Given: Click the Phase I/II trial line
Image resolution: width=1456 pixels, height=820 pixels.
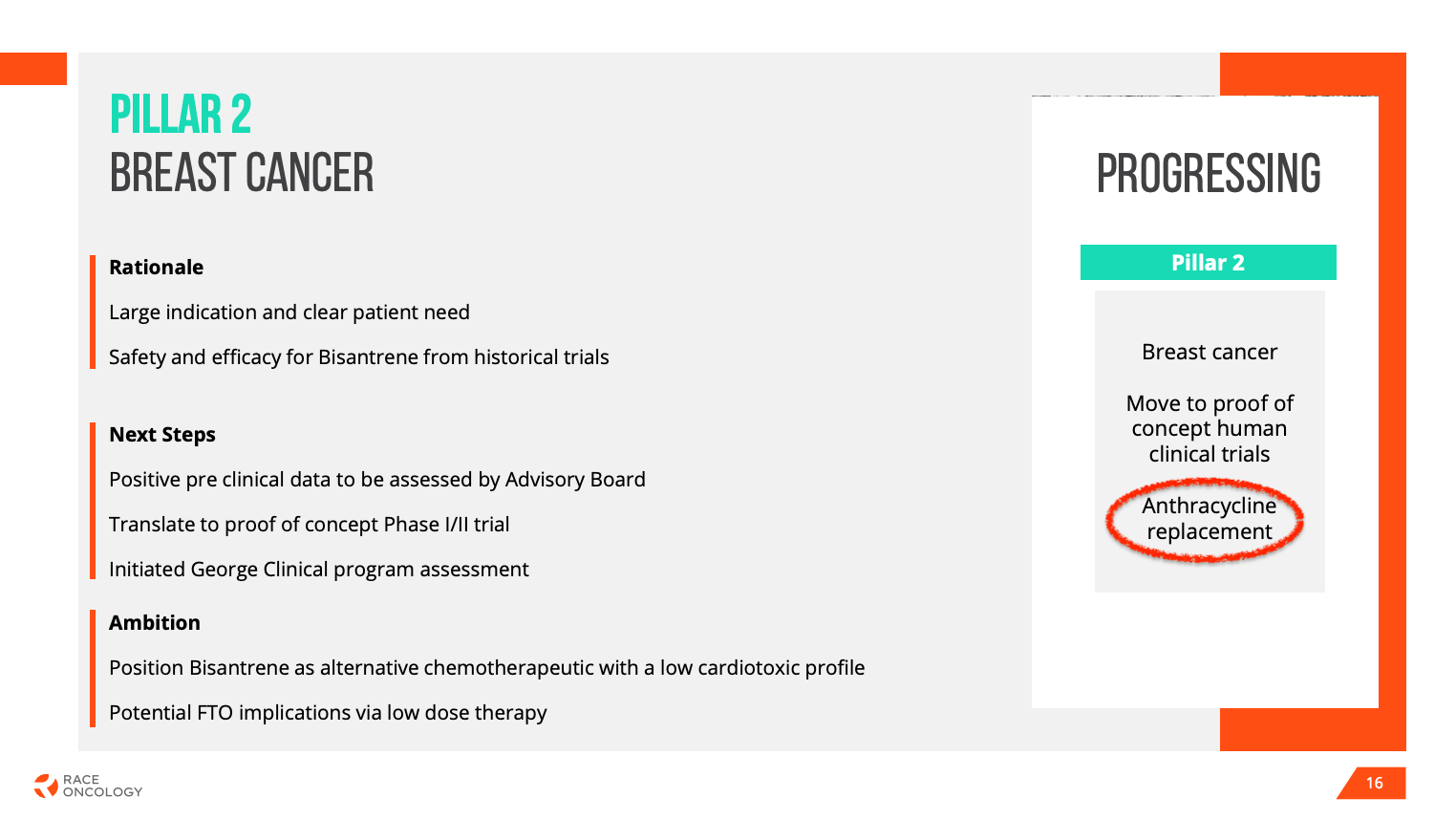Looking at the screenshot, I should [x=310, y=525].
